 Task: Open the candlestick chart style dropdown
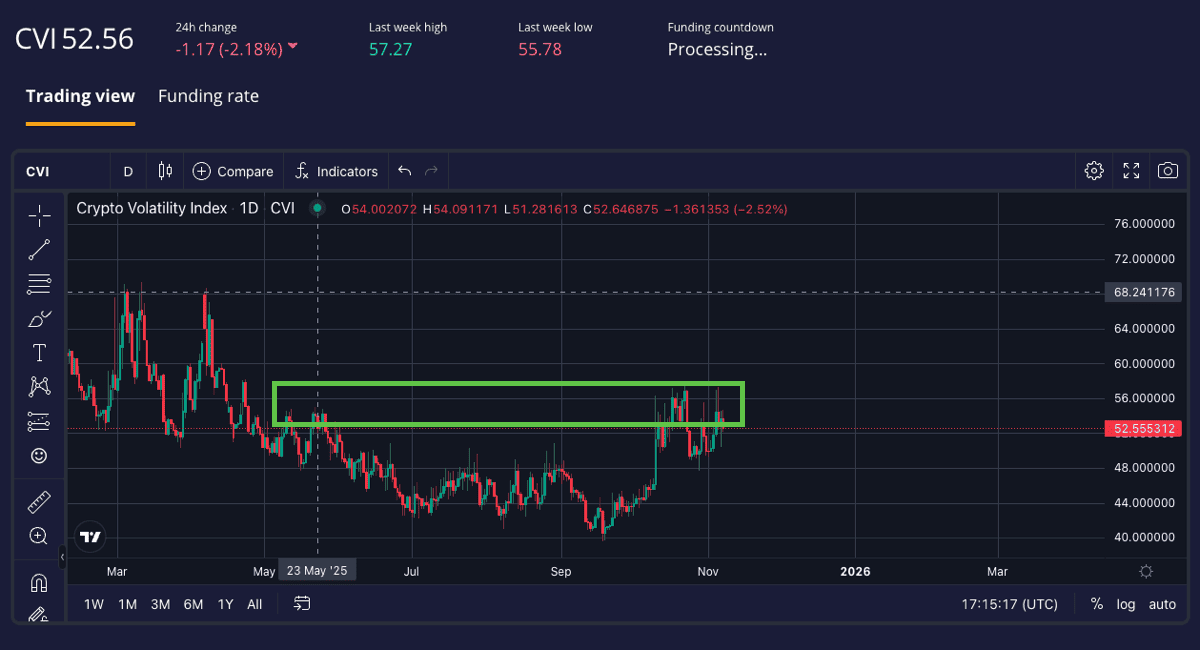coord(165,171)
